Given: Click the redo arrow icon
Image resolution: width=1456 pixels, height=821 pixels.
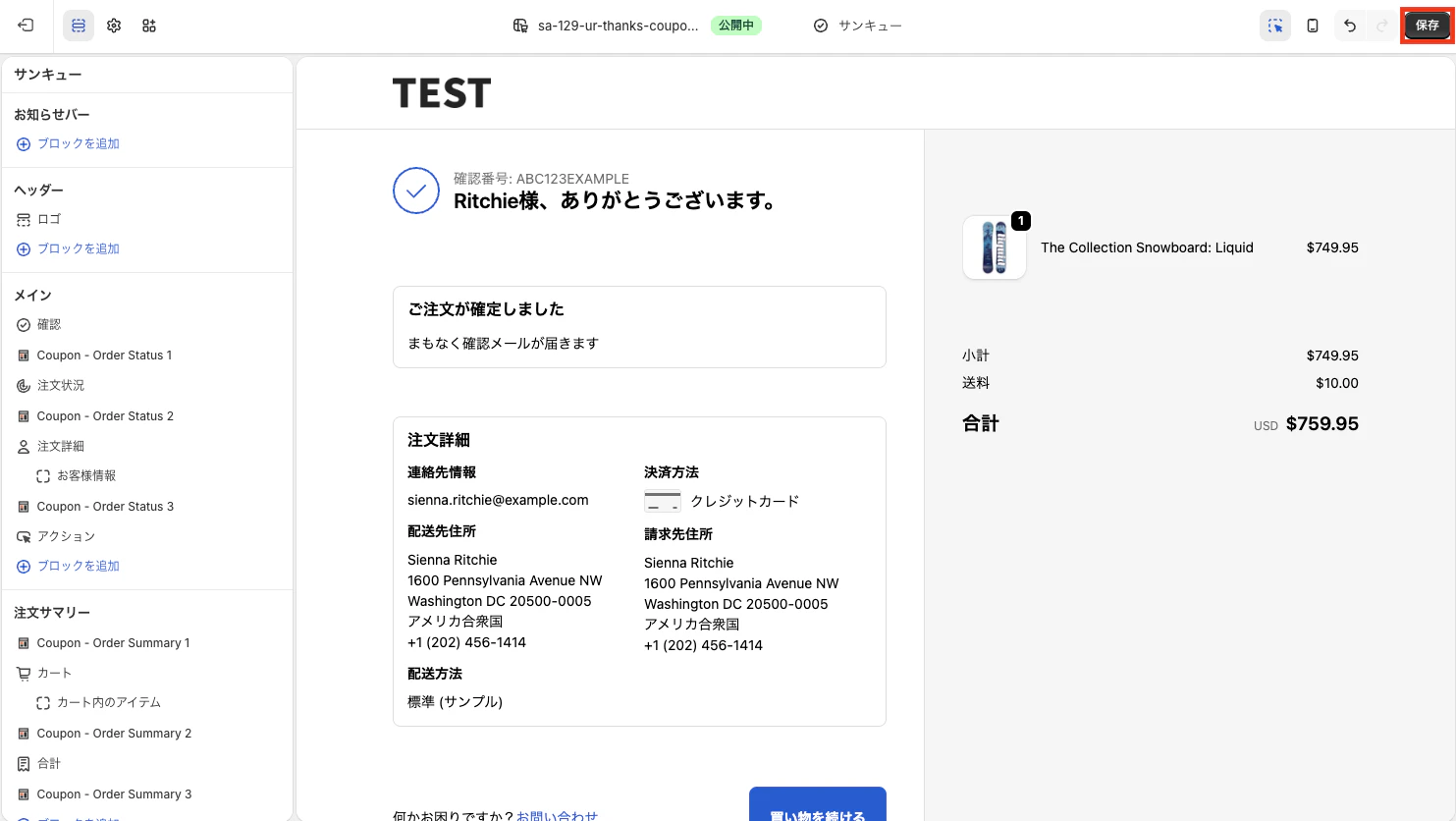Looking at the screenshot, I should pos(1382,26).
